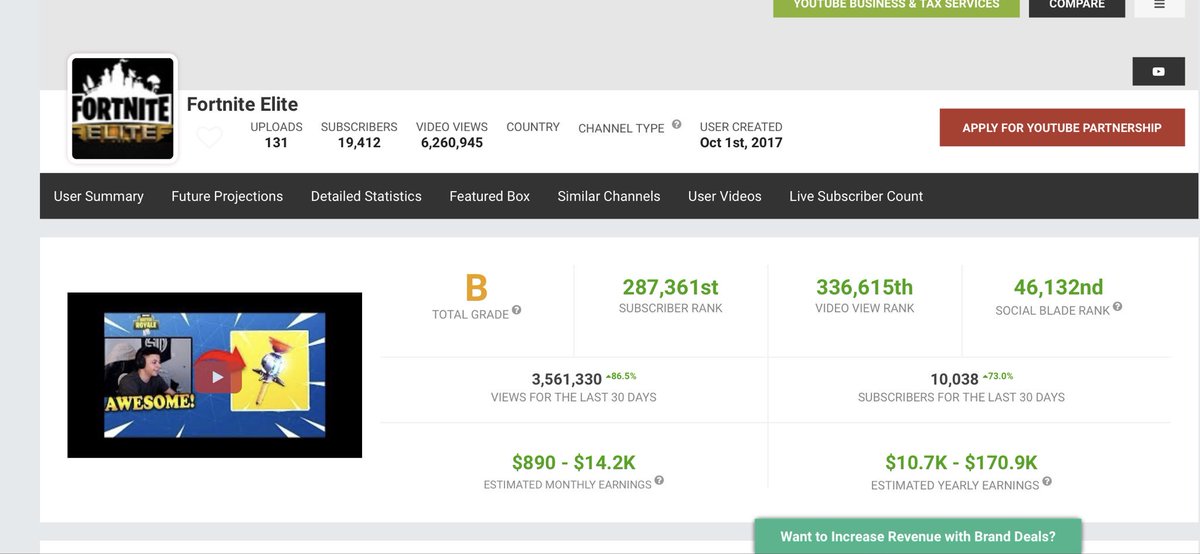Click Apply for YouTube Partnership button

(x=1062, y=128)
